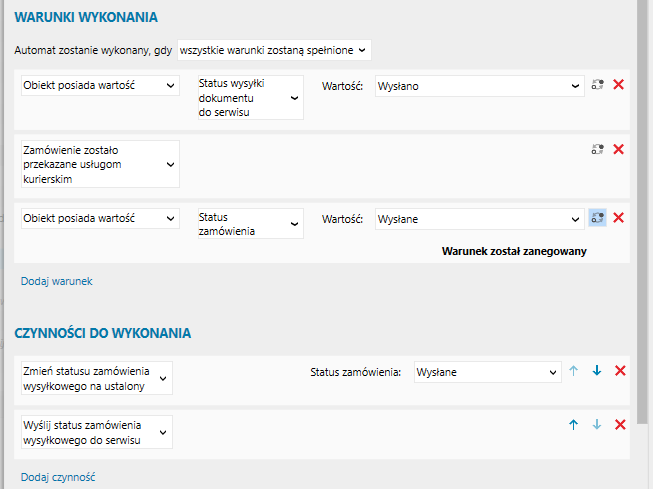The width and height of the screenshot is (653, 489).
Task: Delete the 'Status wysyłki dokumentu' condition row
Action: 618,85
